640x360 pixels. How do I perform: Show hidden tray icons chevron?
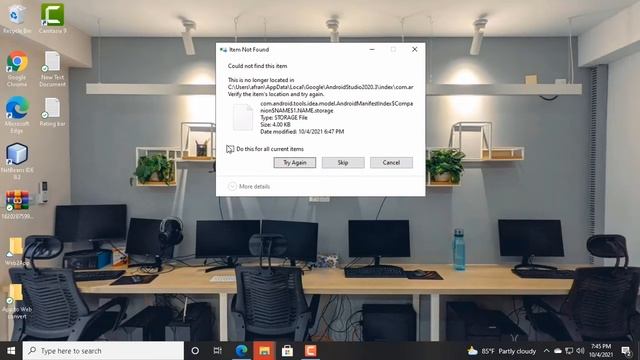[546, 351]
